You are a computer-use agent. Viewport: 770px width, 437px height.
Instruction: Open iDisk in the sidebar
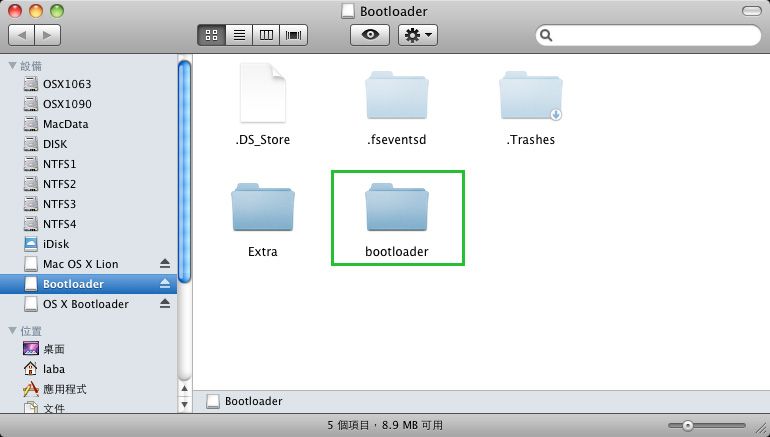coord(88,244)
